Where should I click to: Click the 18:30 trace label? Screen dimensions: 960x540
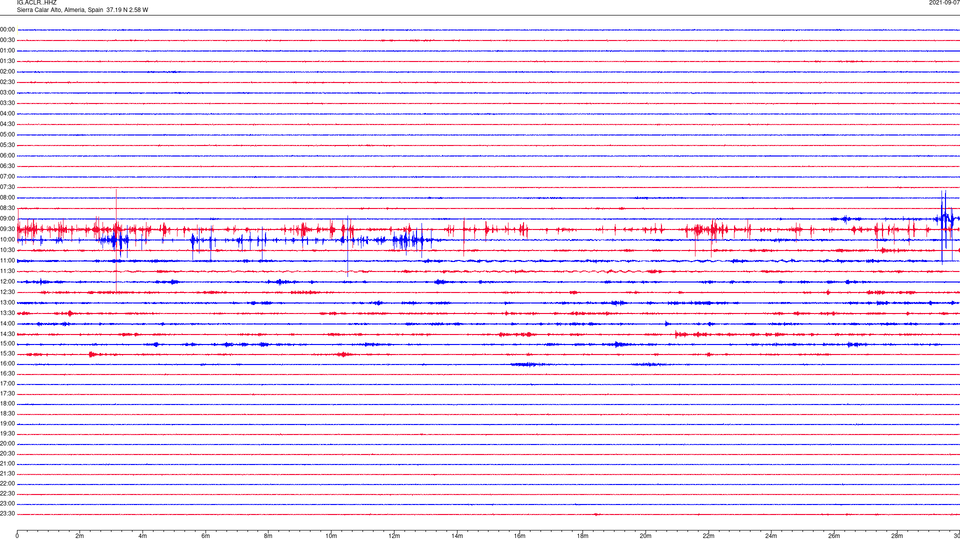[7, 414]
